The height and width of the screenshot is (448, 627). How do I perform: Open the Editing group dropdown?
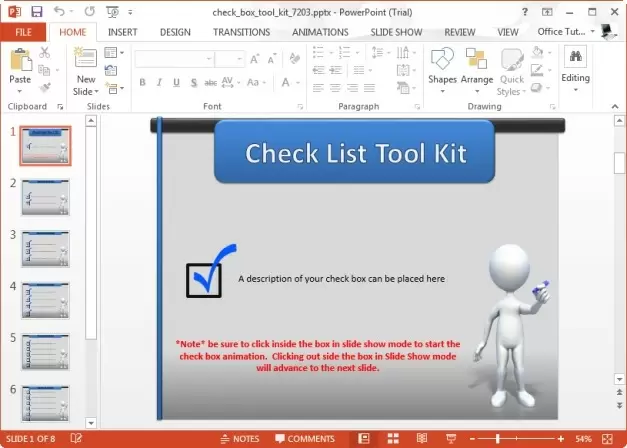pos(575,70)
